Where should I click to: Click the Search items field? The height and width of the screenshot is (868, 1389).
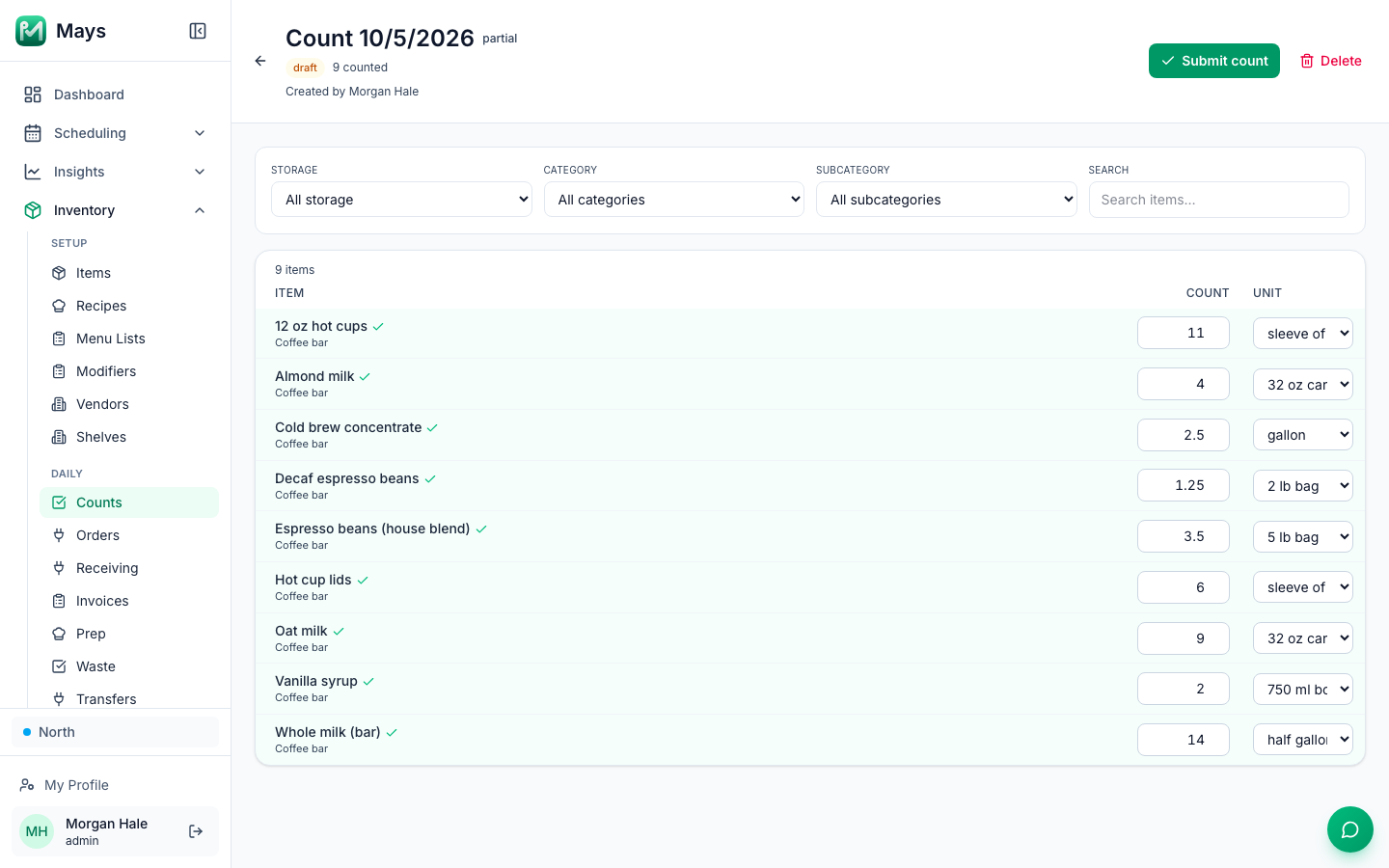click(x=1218, y=200)
